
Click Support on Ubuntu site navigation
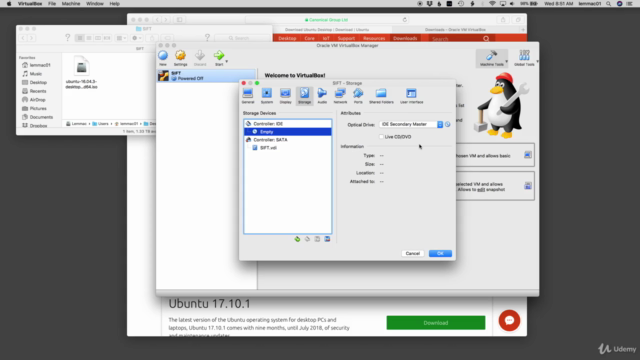point(346,38)
